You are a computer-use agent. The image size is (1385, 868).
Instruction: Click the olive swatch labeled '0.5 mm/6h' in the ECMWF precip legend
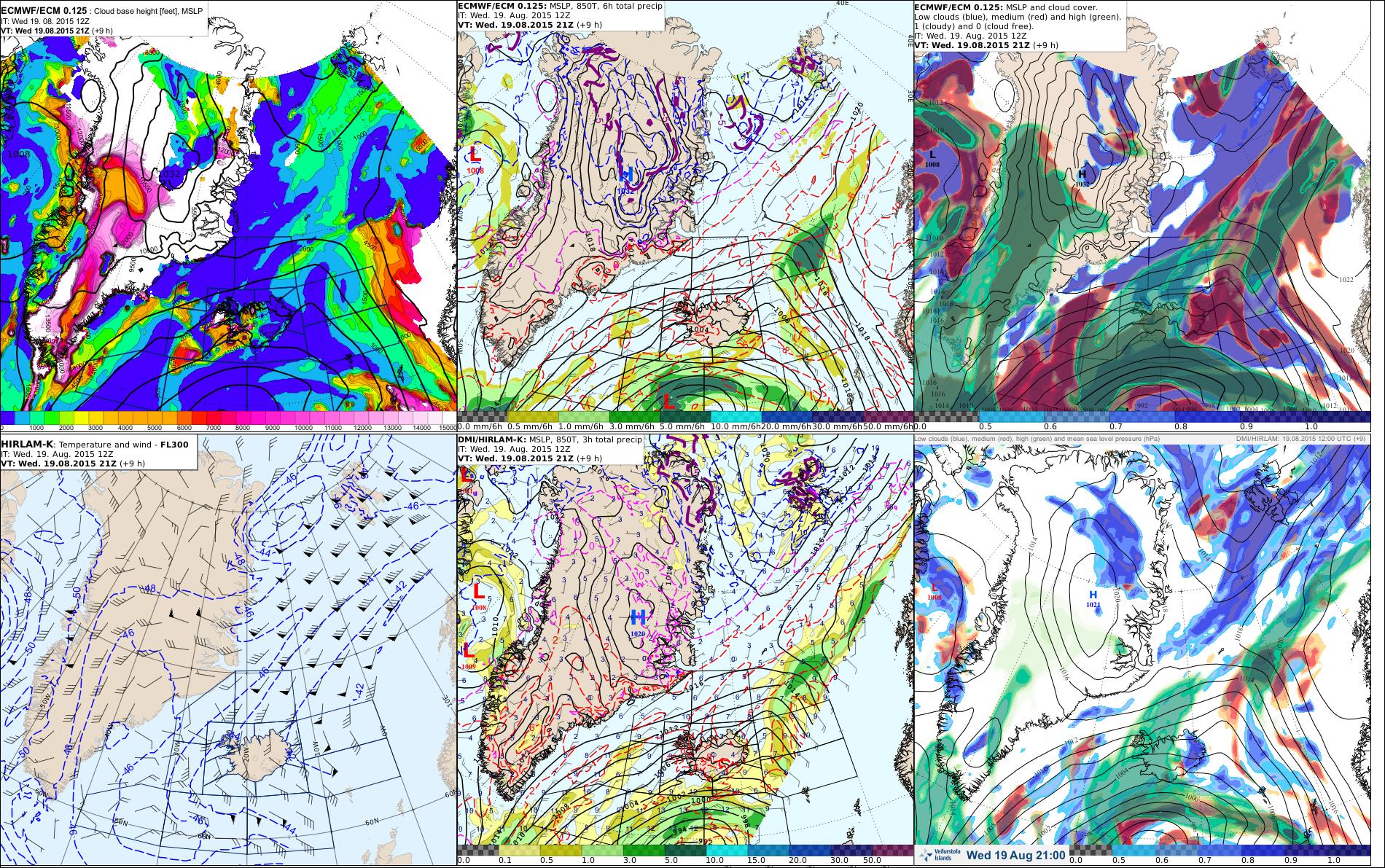tap(534, 415)
